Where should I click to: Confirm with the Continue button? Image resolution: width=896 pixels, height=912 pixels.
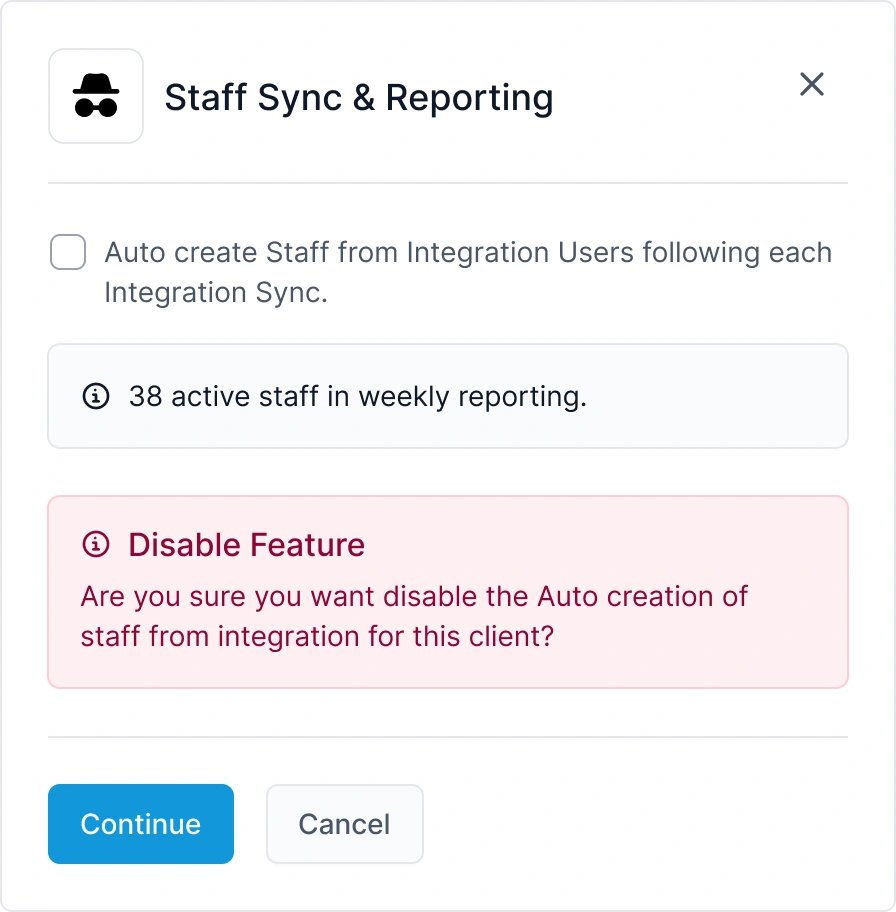pos(141,824)
